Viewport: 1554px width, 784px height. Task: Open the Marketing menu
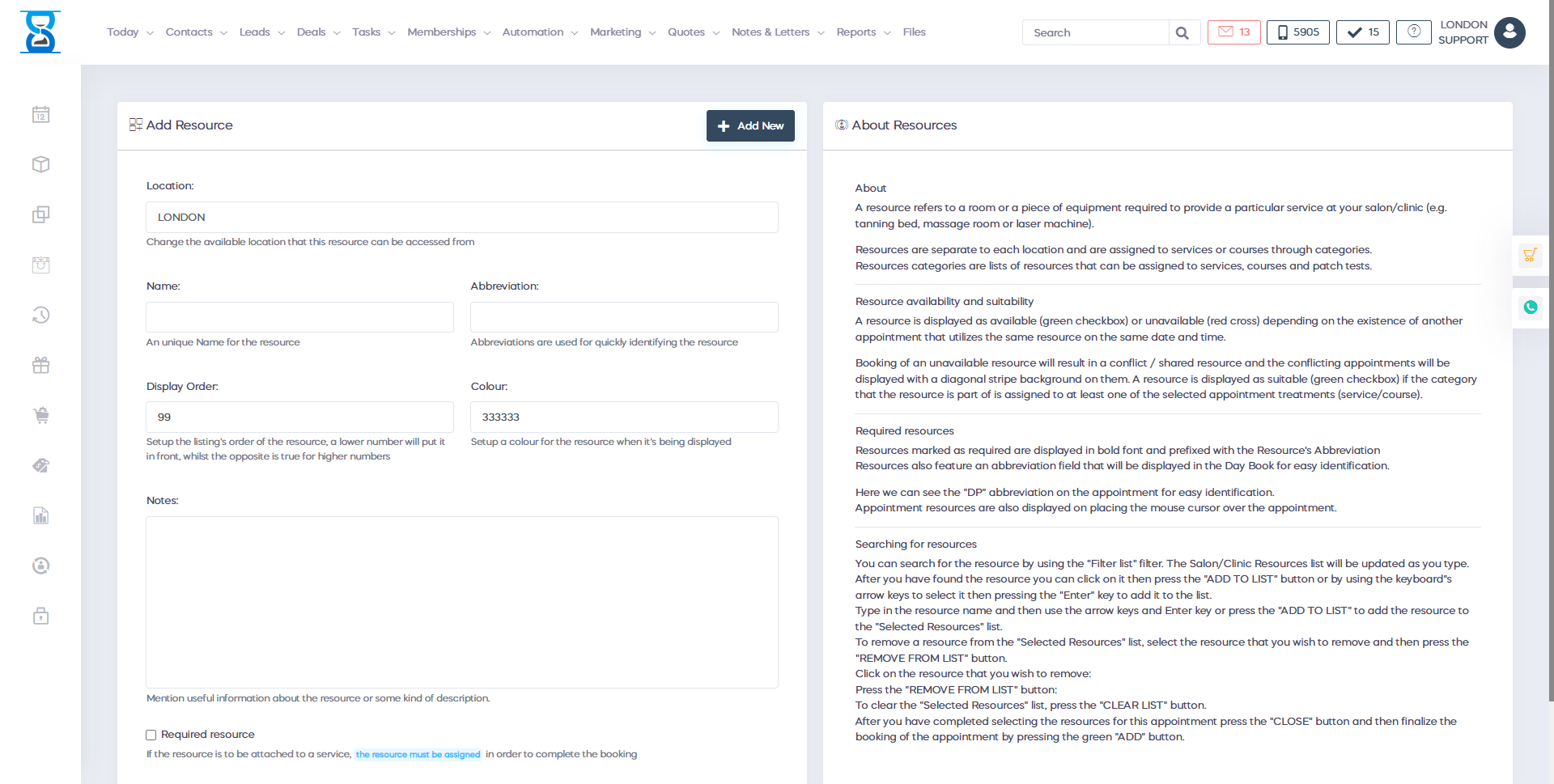coord(622,32)
